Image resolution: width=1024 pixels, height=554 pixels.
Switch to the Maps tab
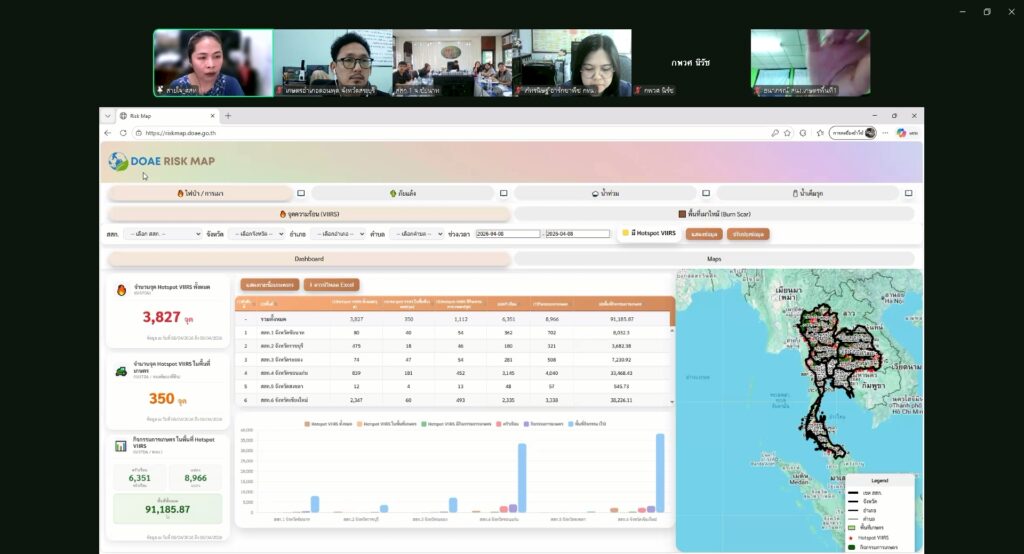(714, 259)
